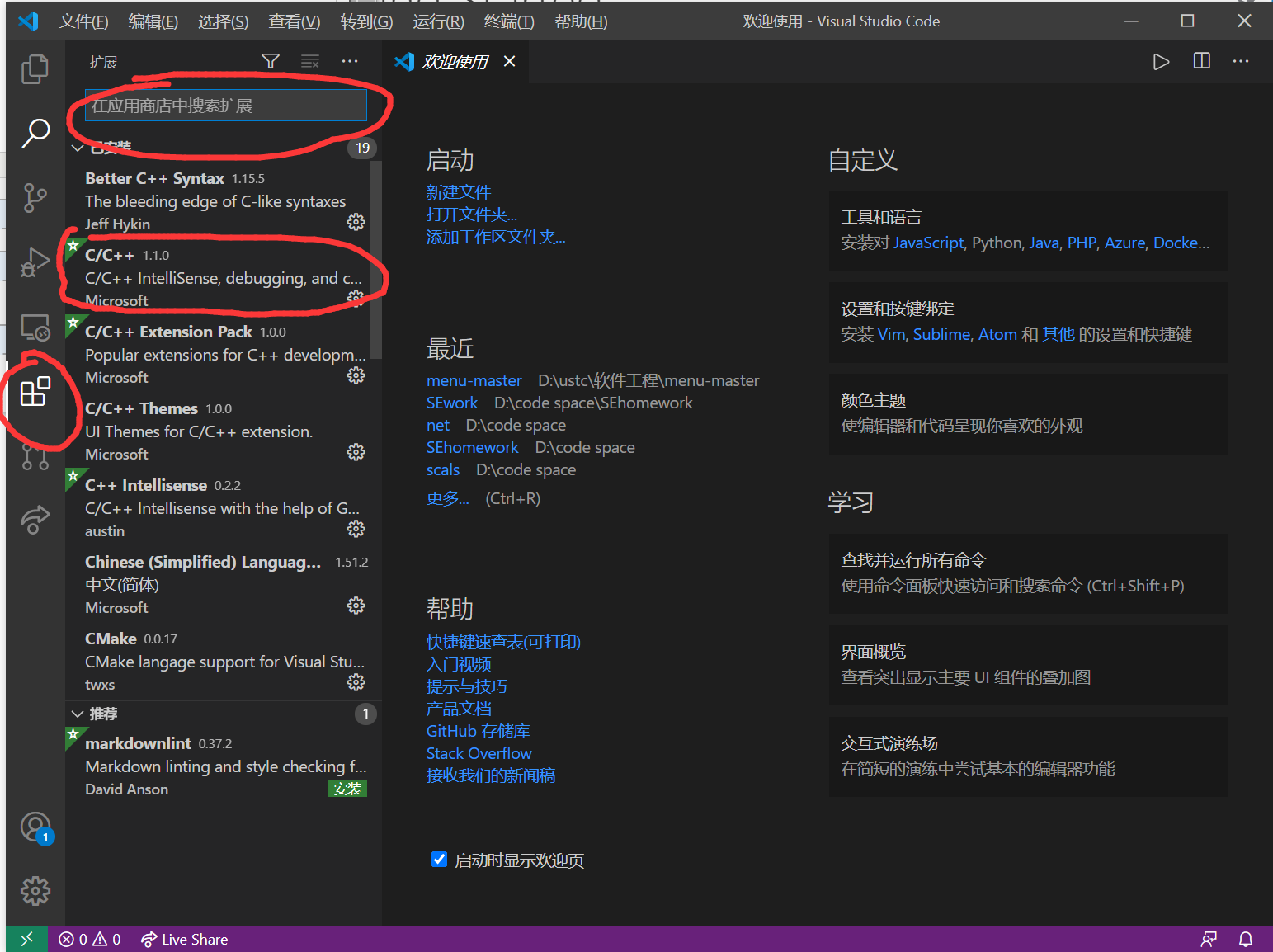Open the 终端(T) menu
The height and width of the screenshot is (952, 1273).
509,21
